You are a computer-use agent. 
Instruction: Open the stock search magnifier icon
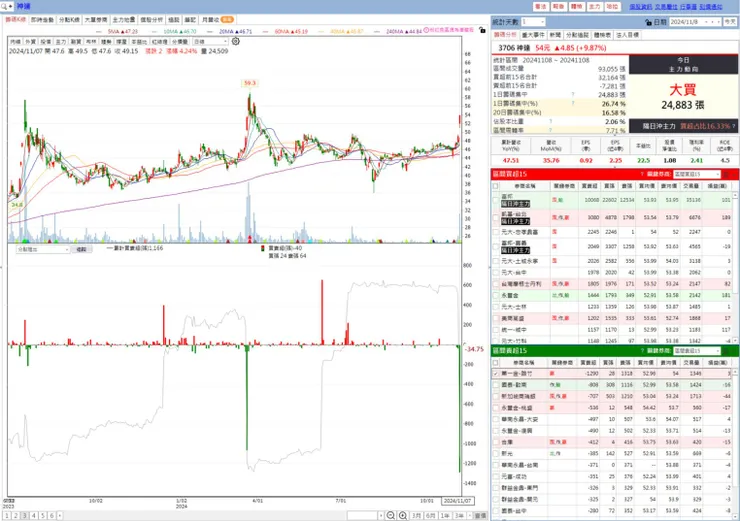(4, 6)
